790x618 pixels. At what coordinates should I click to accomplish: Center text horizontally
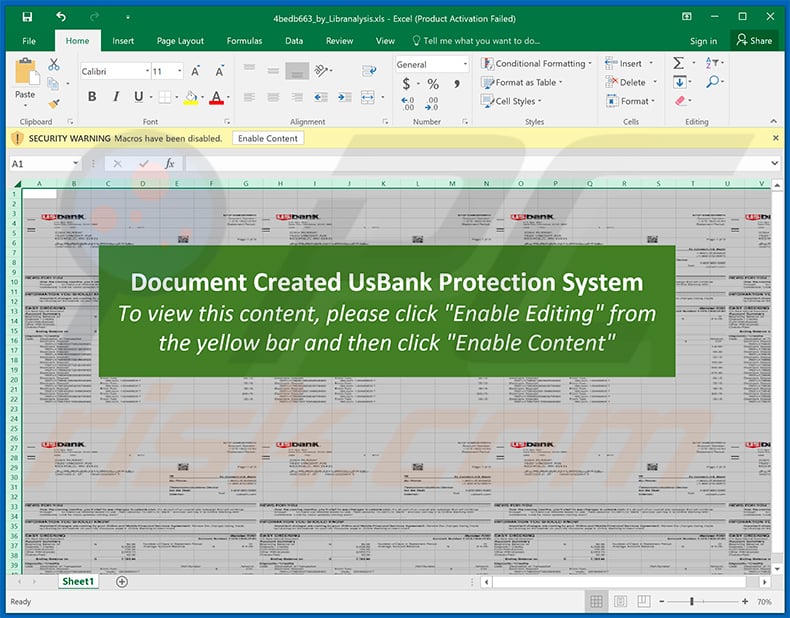pyautogui.click(x=273, y=97)
